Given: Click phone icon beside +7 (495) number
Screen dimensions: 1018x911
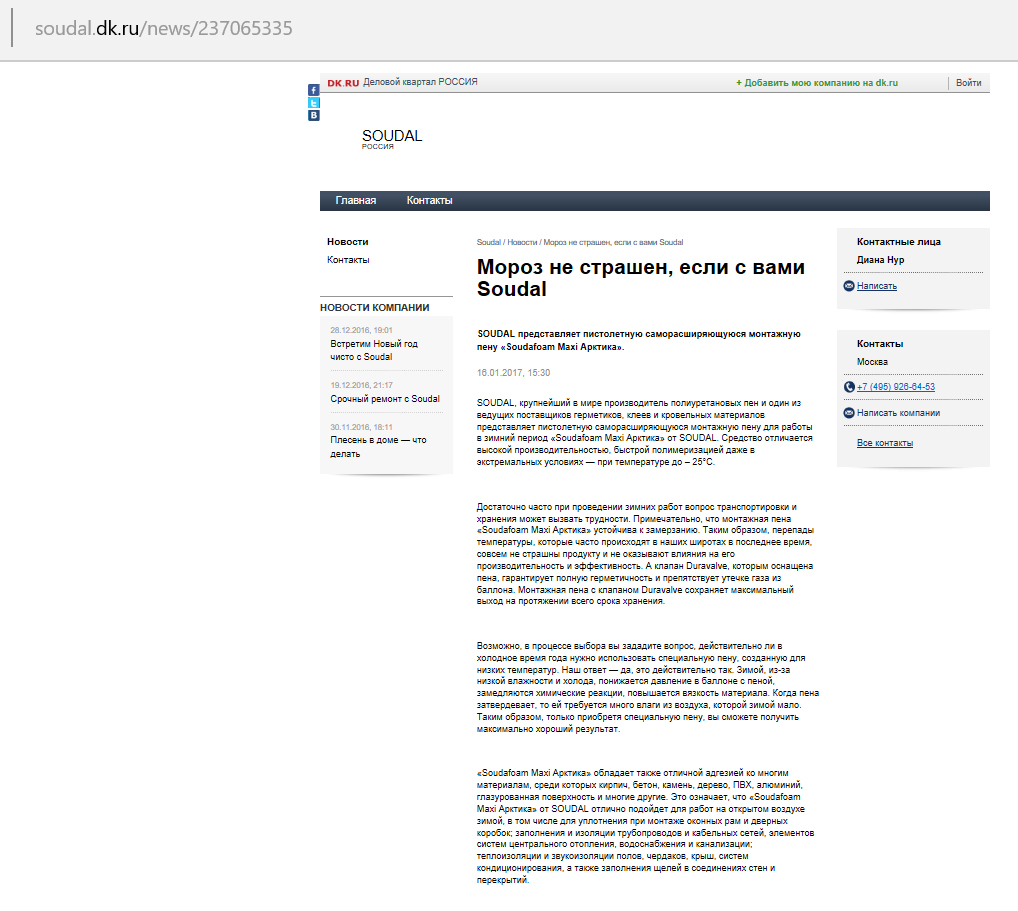Looking at the screenshot, I should pos(849,387).
